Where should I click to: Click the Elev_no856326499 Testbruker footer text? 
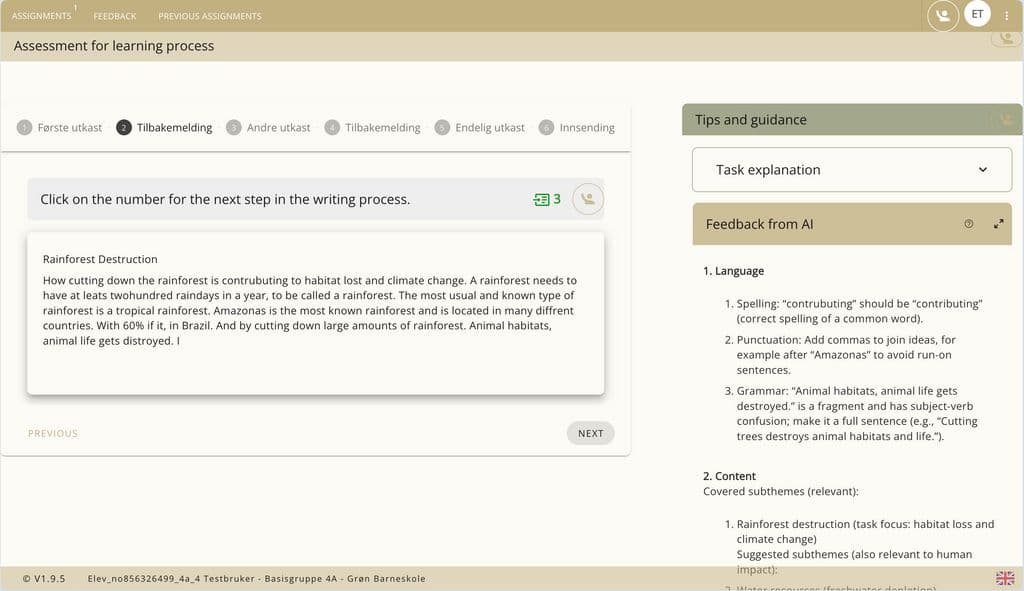[257, 579]
